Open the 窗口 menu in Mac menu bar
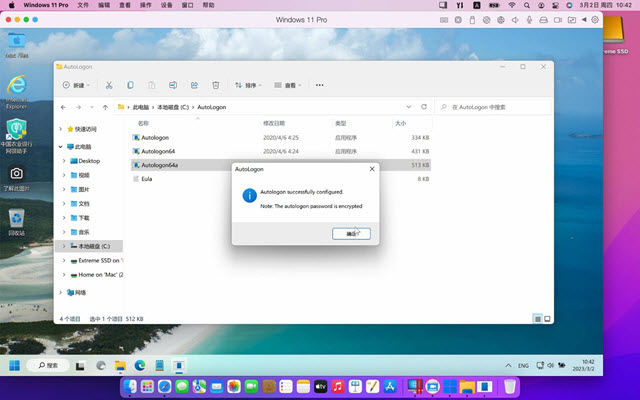 tap(187, 5)
